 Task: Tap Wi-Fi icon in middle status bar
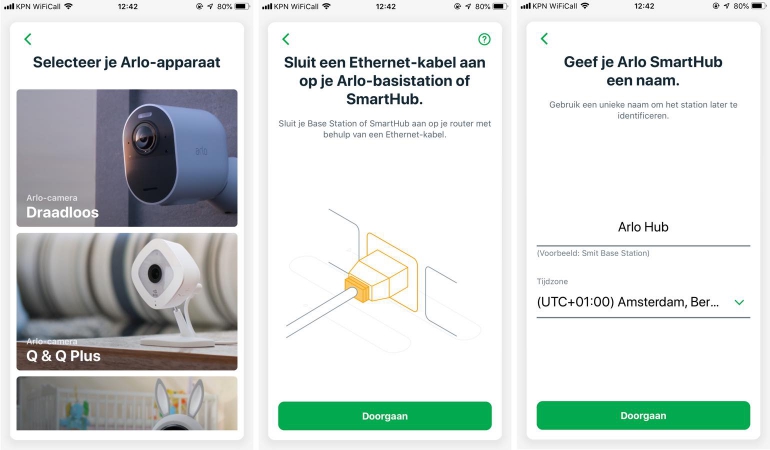(327, 6)
